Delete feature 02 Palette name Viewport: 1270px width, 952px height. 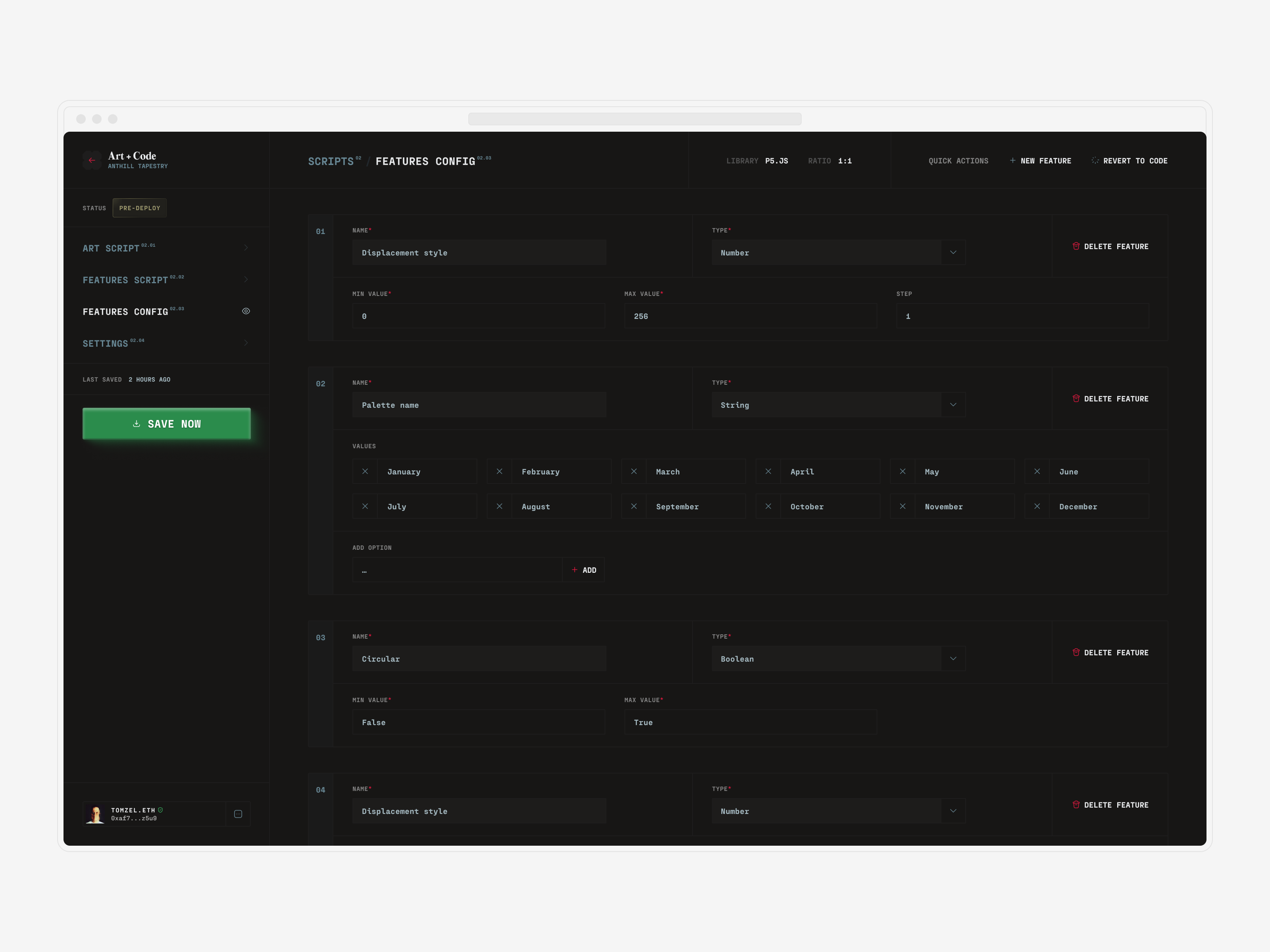(1110, 398)
